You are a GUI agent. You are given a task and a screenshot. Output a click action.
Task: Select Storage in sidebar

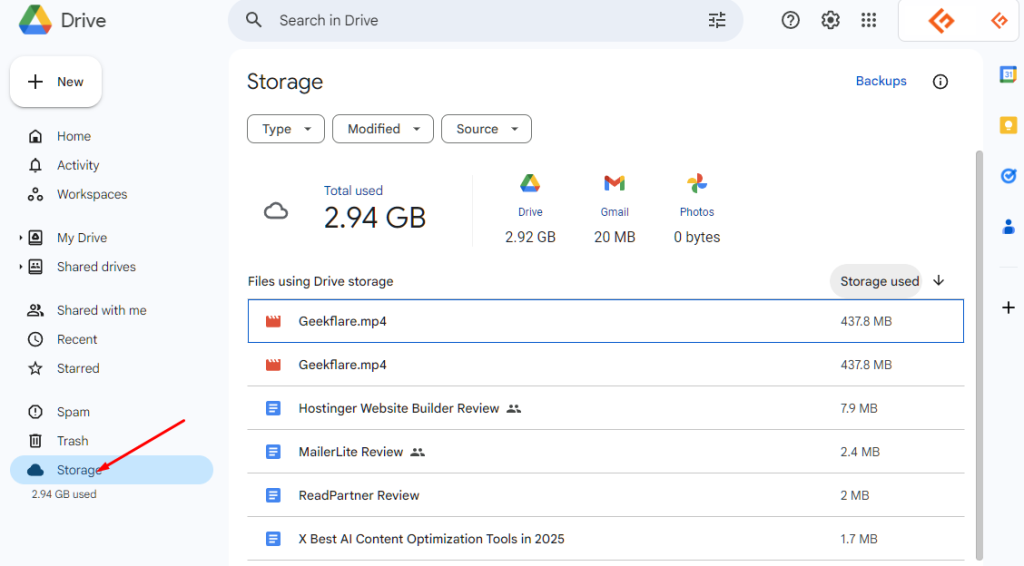tap(112, 470)
